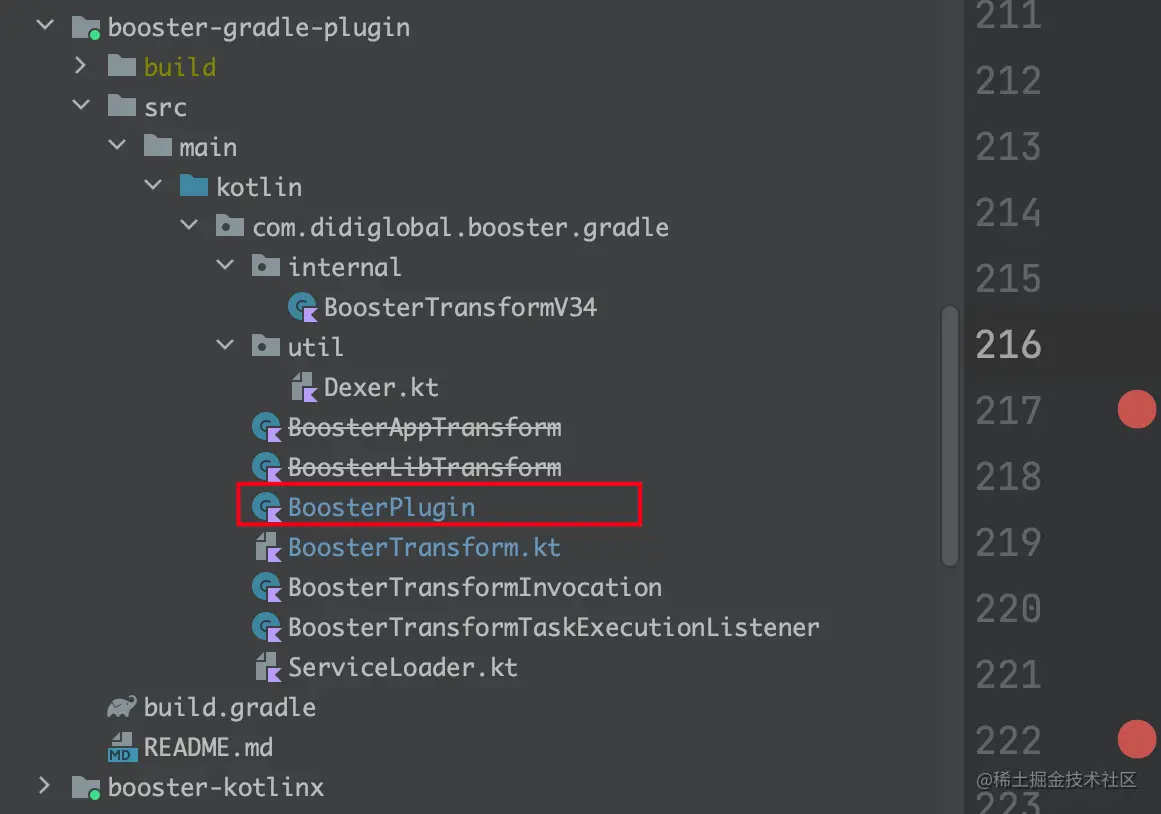Open the README.md file

(208, 747)
